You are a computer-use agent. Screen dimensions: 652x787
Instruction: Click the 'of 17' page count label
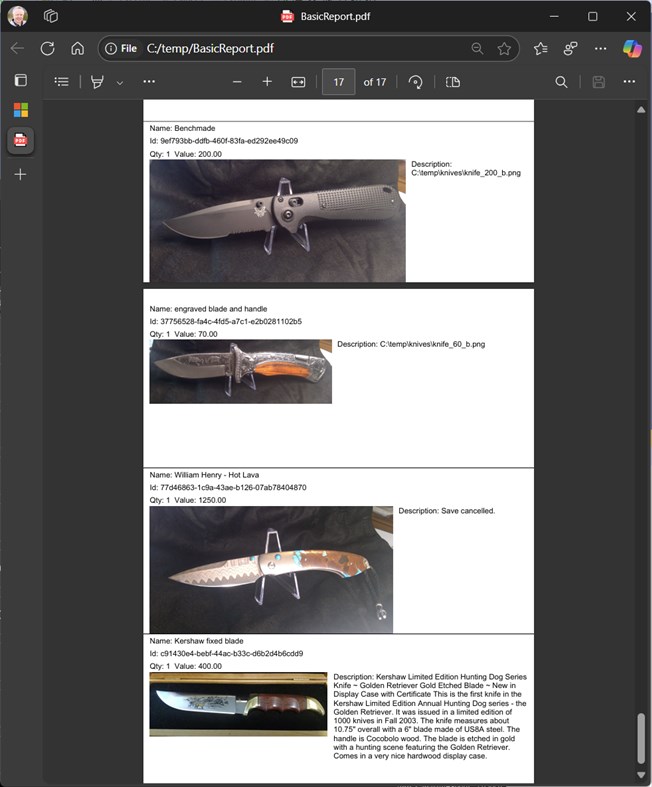(x=375, y=82)
